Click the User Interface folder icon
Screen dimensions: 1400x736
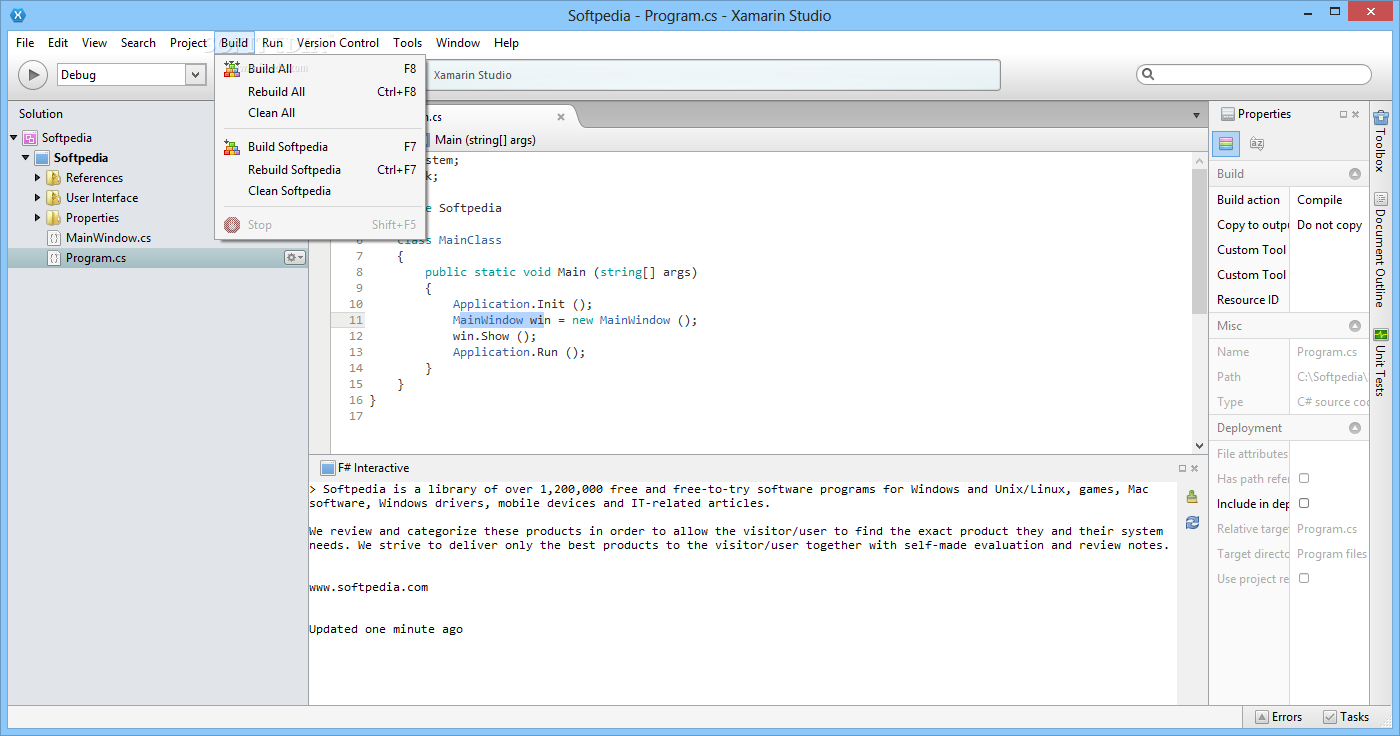pos(54,198)
